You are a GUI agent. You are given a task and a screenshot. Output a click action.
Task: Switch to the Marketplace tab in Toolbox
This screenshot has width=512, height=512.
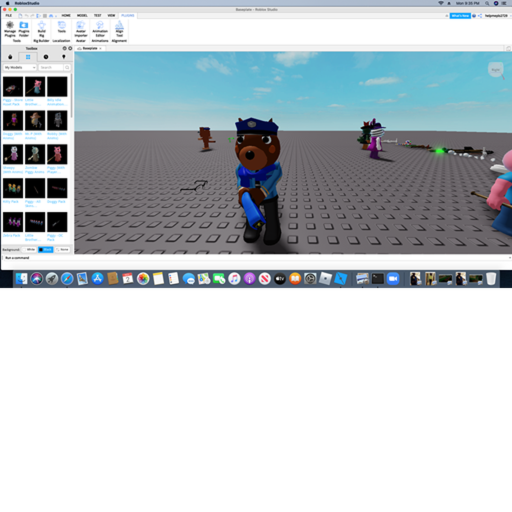(10, 57)
